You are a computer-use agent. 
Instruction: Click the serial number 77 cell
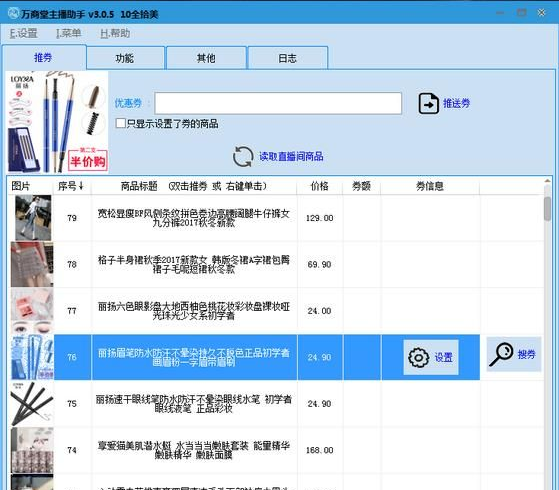72,311
